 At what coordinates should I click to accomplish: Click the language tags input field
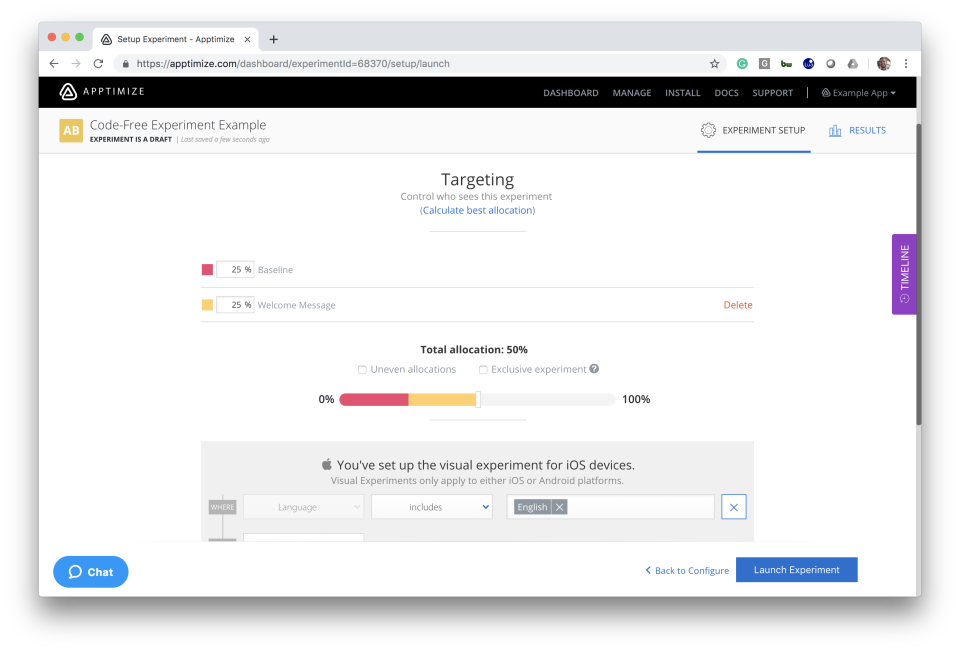(610, 507)
